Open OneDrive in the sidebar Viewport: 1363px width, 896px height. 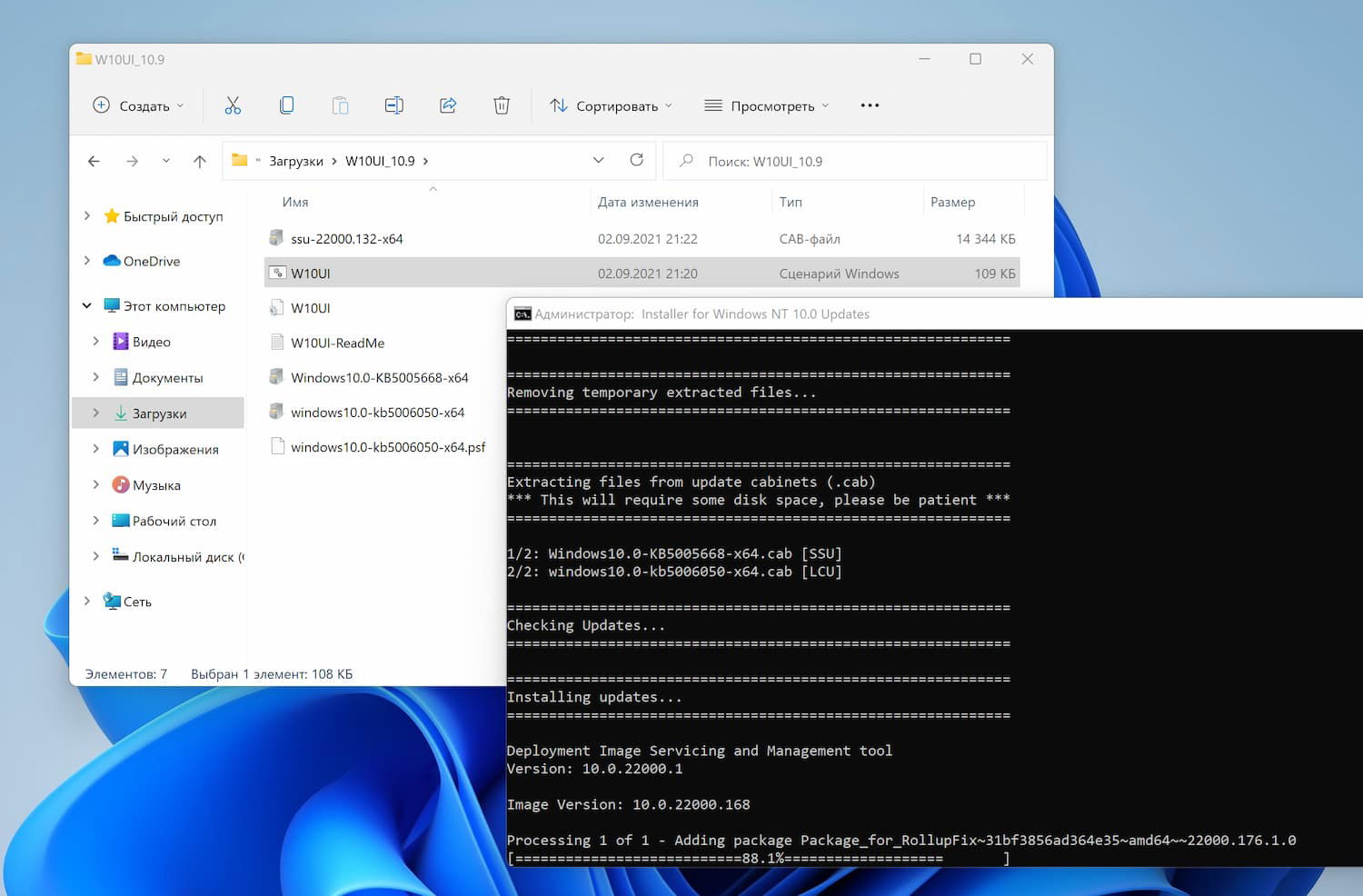[151, 261]
